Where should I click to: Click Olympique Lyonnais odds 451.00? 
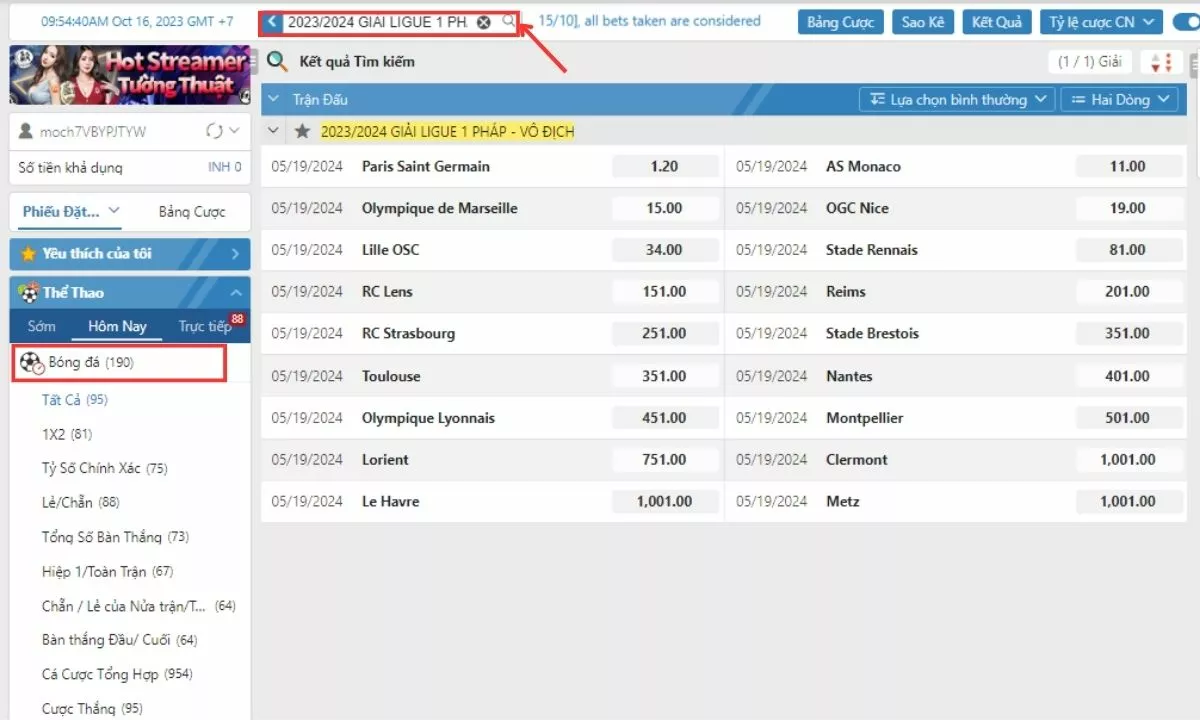pyautogui.click(x=664, y=418)
